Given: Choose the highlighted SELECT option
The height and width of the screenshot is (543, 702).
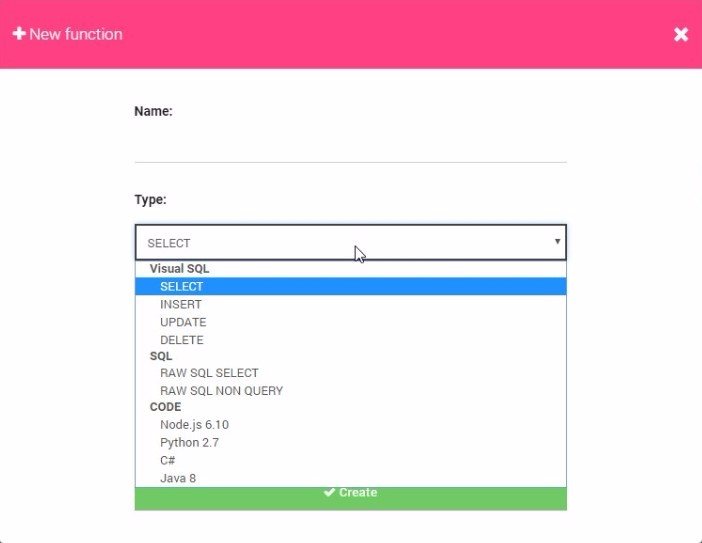Looking at the screenshot, I should point(181,287).
